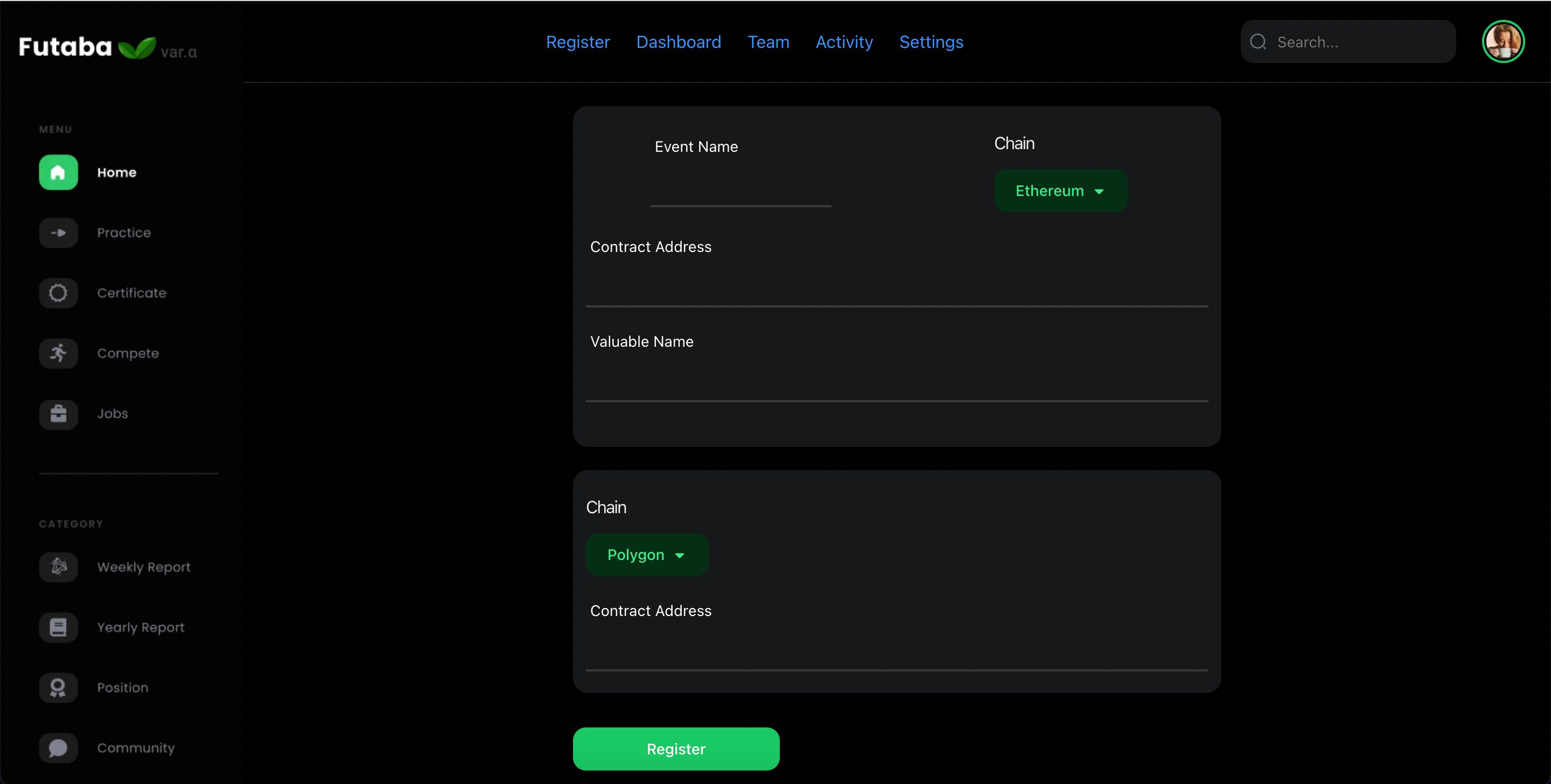Click the search magnifier icon

pyautogui.click(x=1258, y=41)
